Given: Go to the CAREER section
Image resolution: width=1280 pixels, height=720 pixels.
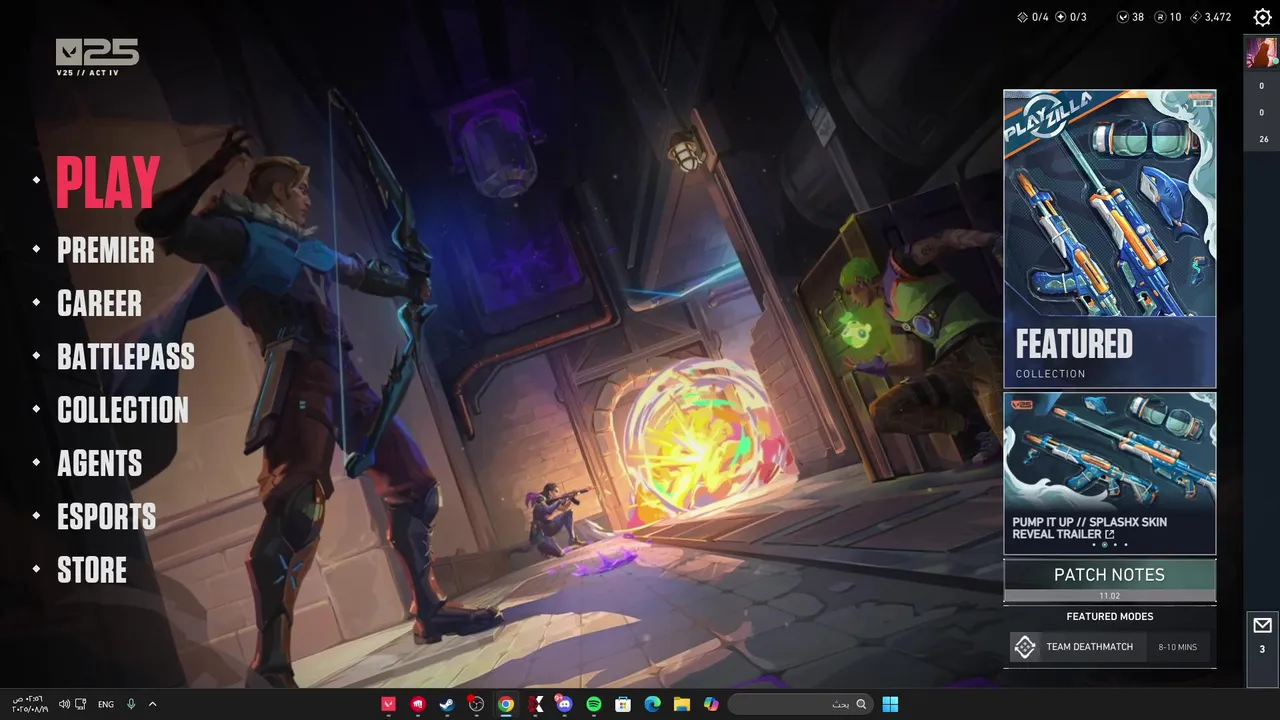Looking at the screenshot, I should [x=99, y=303].
